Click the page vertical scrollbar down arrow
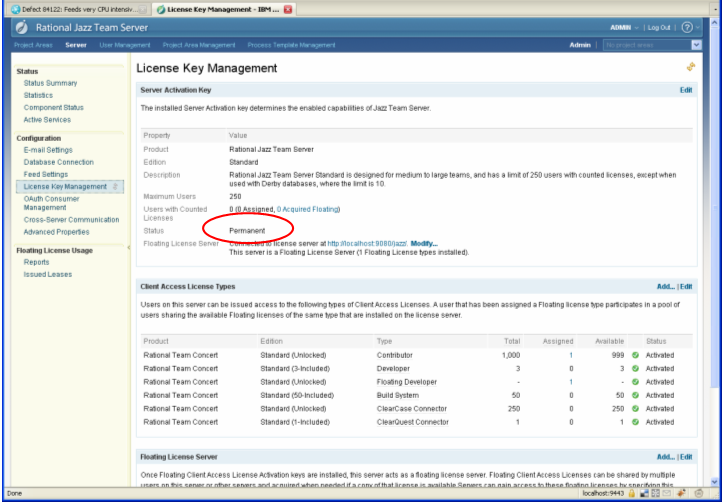The image size is (724, 504). 714,481
